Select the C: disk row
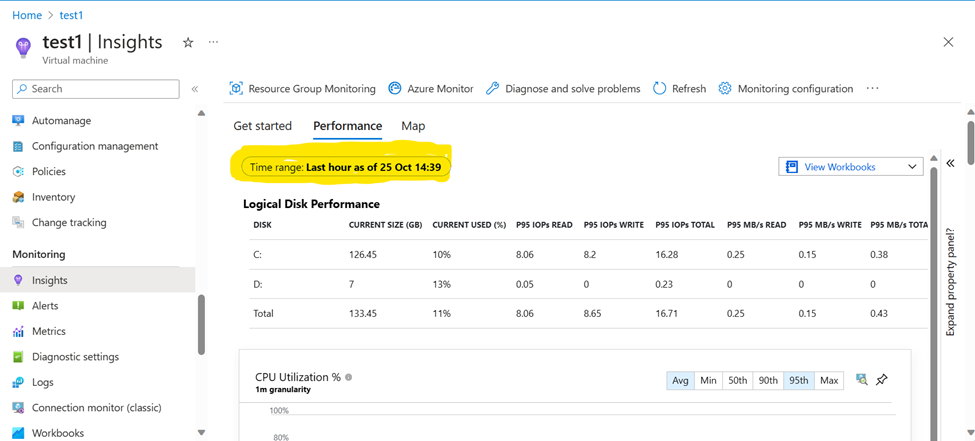Image resolution: width=975 pixels, height=441 pixels. tap(588, 255)
